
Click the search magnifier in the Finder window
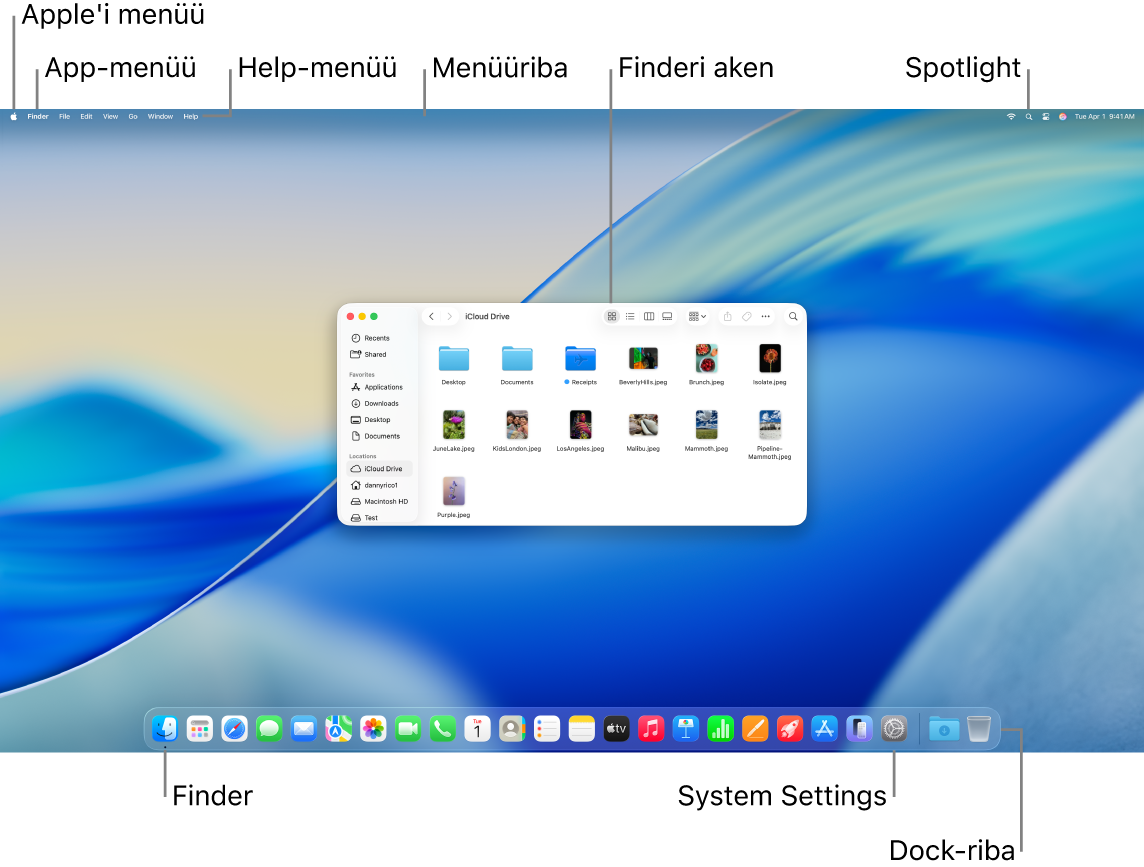coord(793,316)
